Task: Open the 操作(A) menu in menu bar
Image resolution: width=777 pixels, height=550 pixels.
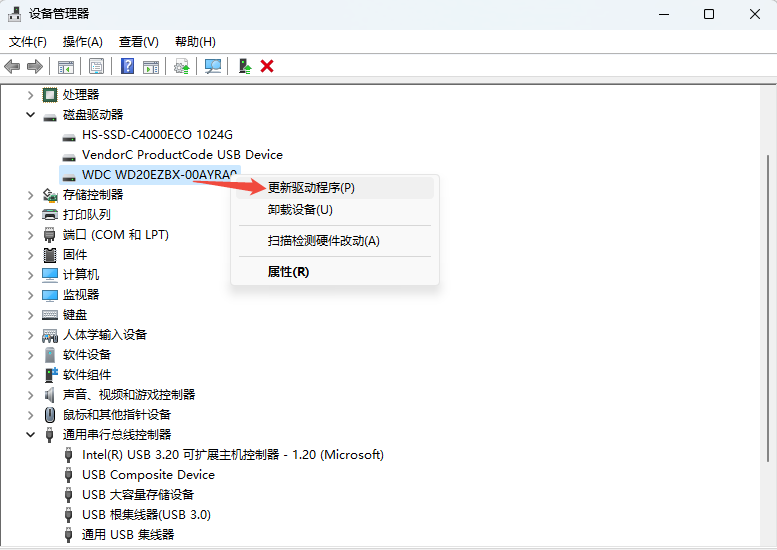Action: 82,42
